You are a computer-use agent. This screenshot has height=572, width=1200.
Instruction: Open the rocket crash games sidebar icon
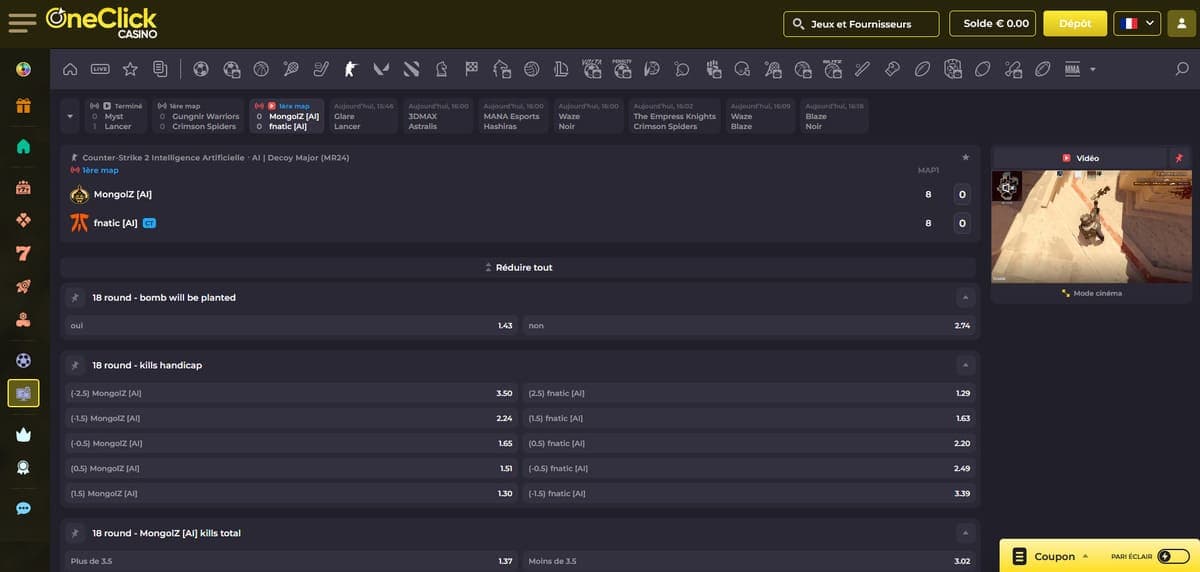23,287
